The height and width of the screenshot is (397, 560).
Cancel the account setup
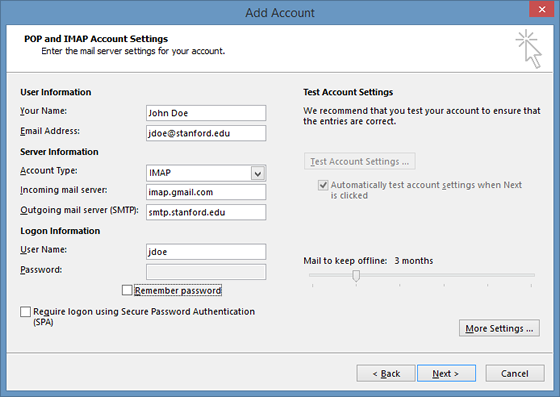515,373
